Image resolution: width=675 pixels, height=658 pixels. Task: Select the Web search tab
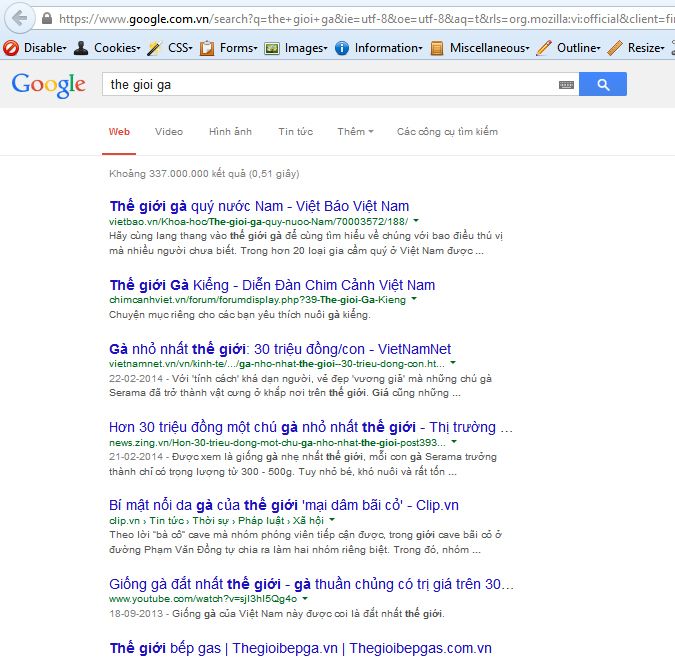119,132
